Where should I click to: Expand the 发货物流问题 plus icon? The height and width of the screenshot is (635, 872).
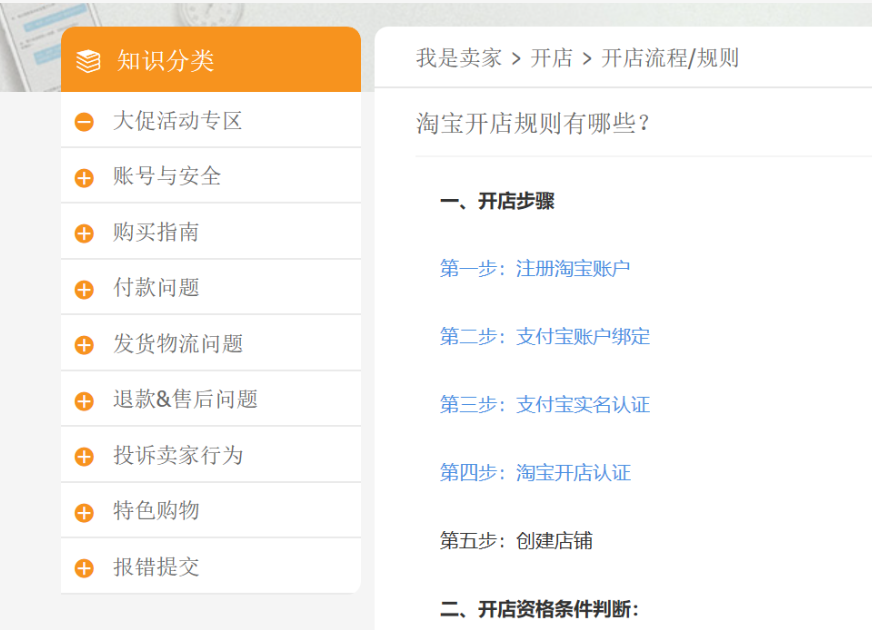(x=84, y=345)
